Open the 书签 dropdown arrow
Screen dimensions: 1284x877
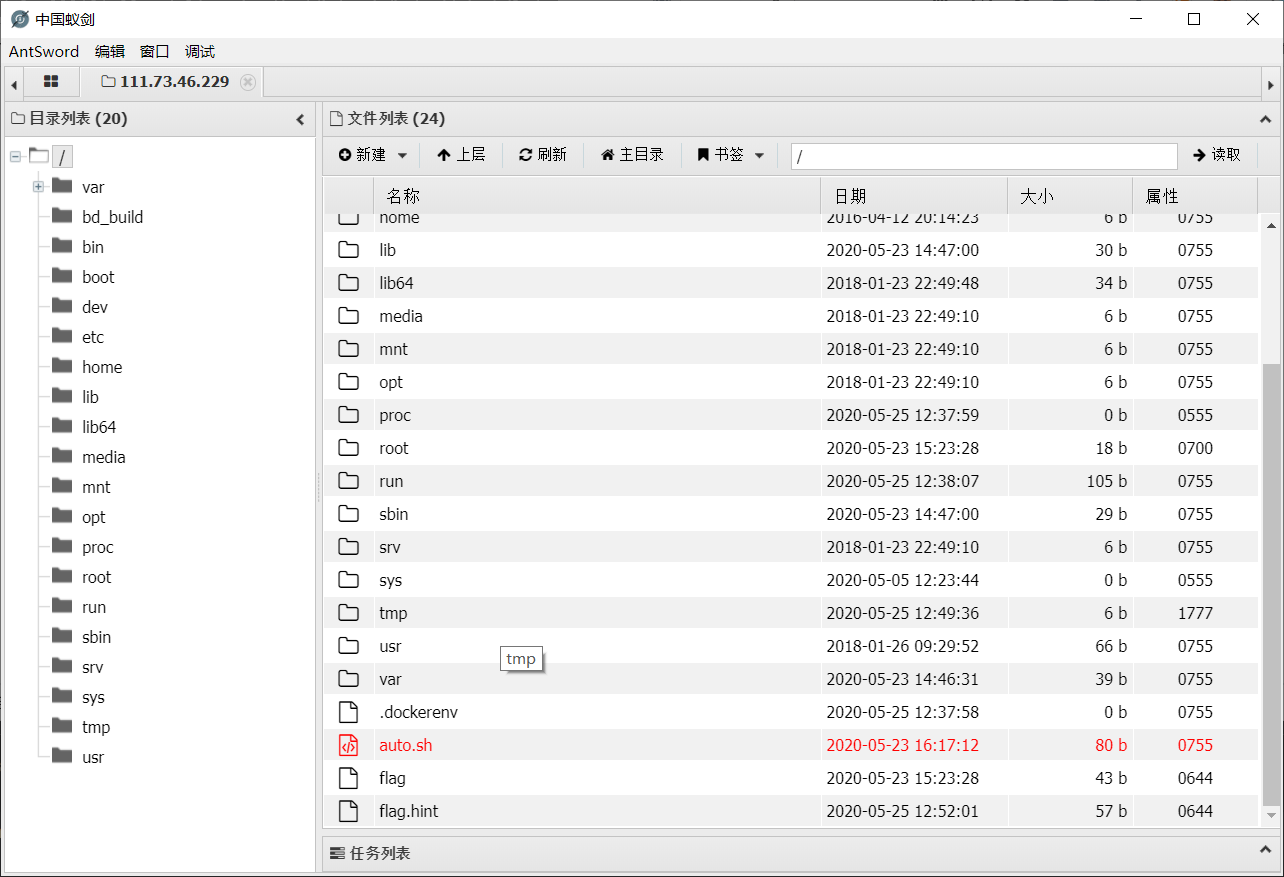tap(759, 154)
